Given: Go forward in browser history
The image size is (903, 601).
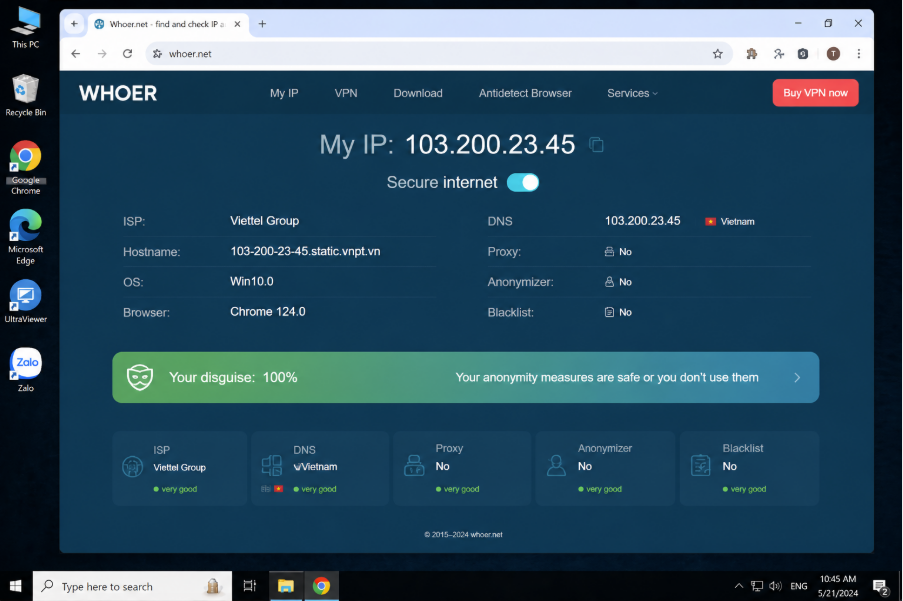Looking at the screenshot, I should [102, 54].
